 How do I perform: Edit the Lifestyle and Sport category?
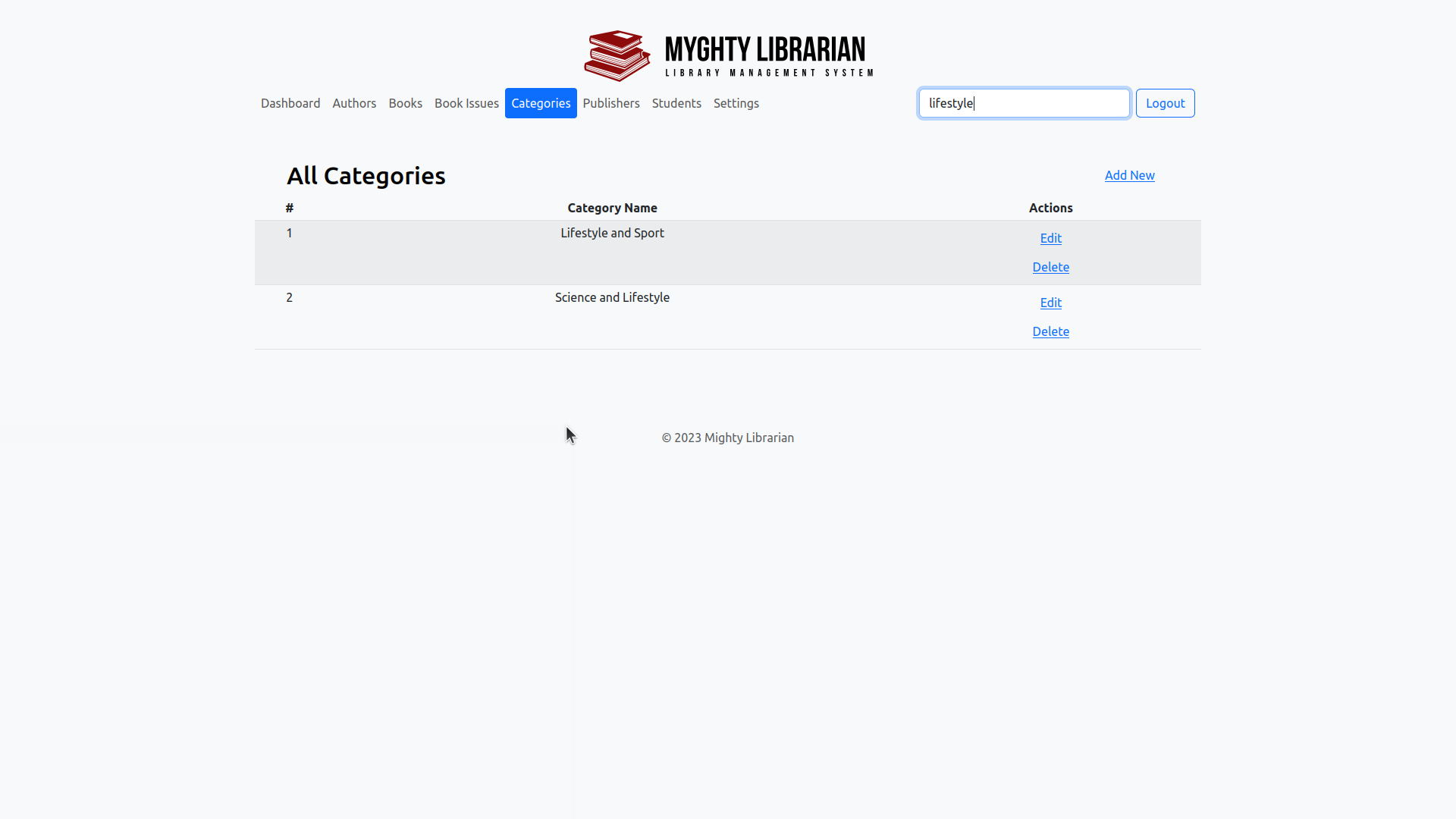[x=1050, y=238]
